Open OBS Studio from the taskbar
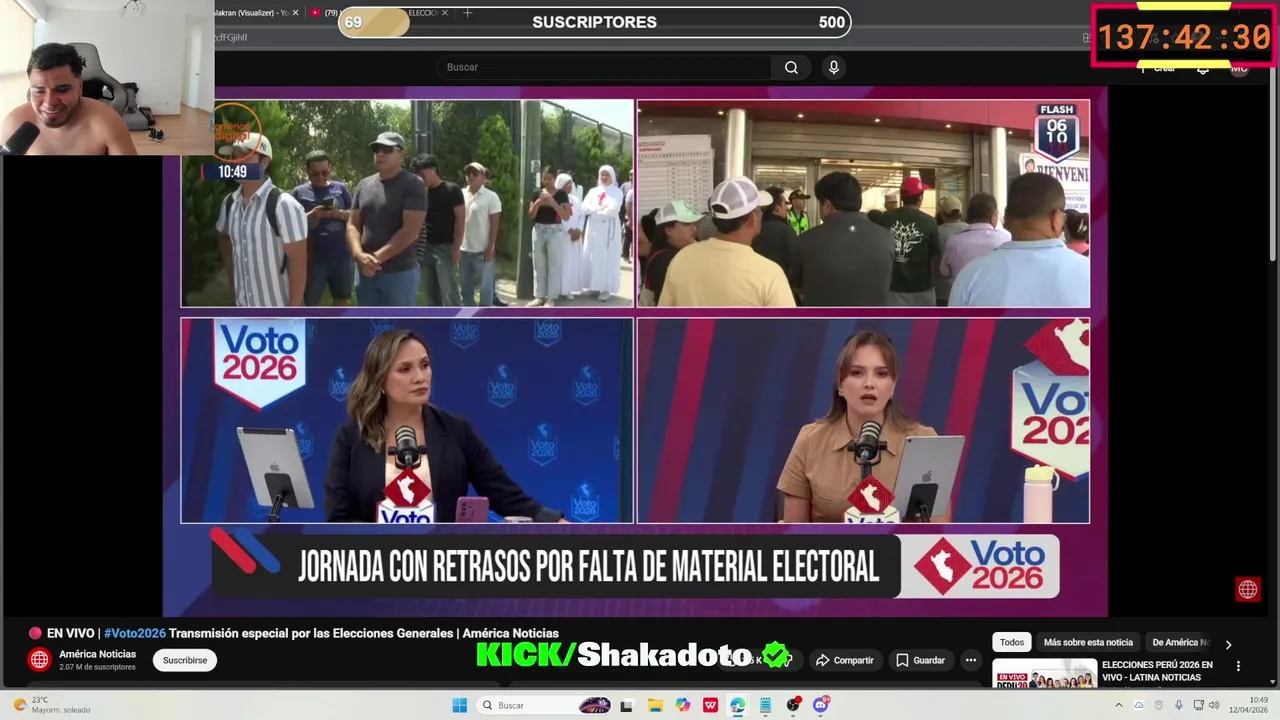 click(793, 705)
